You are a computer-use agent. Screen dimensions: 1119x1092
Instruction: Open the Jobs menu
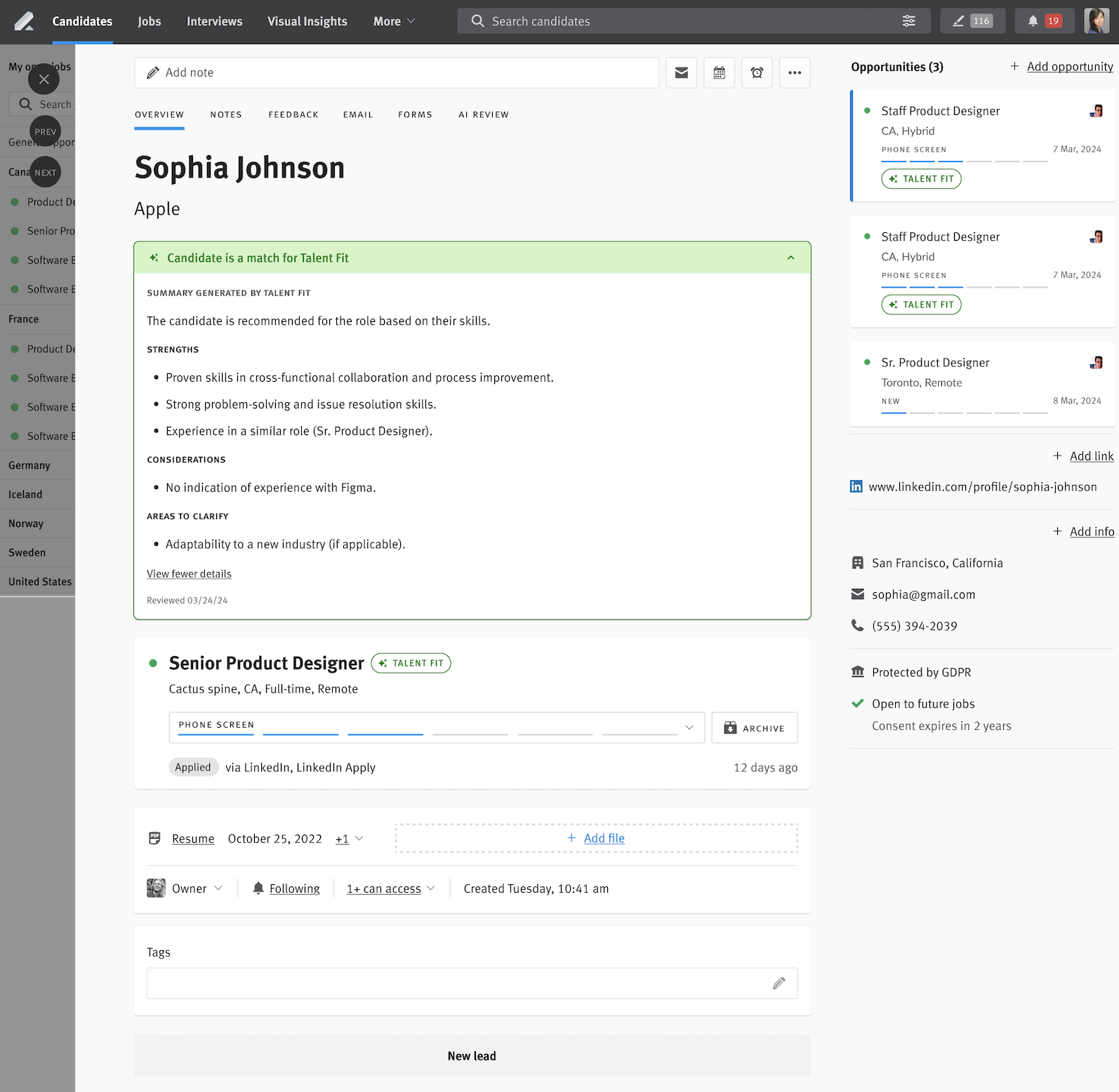[x=150, y=21]
